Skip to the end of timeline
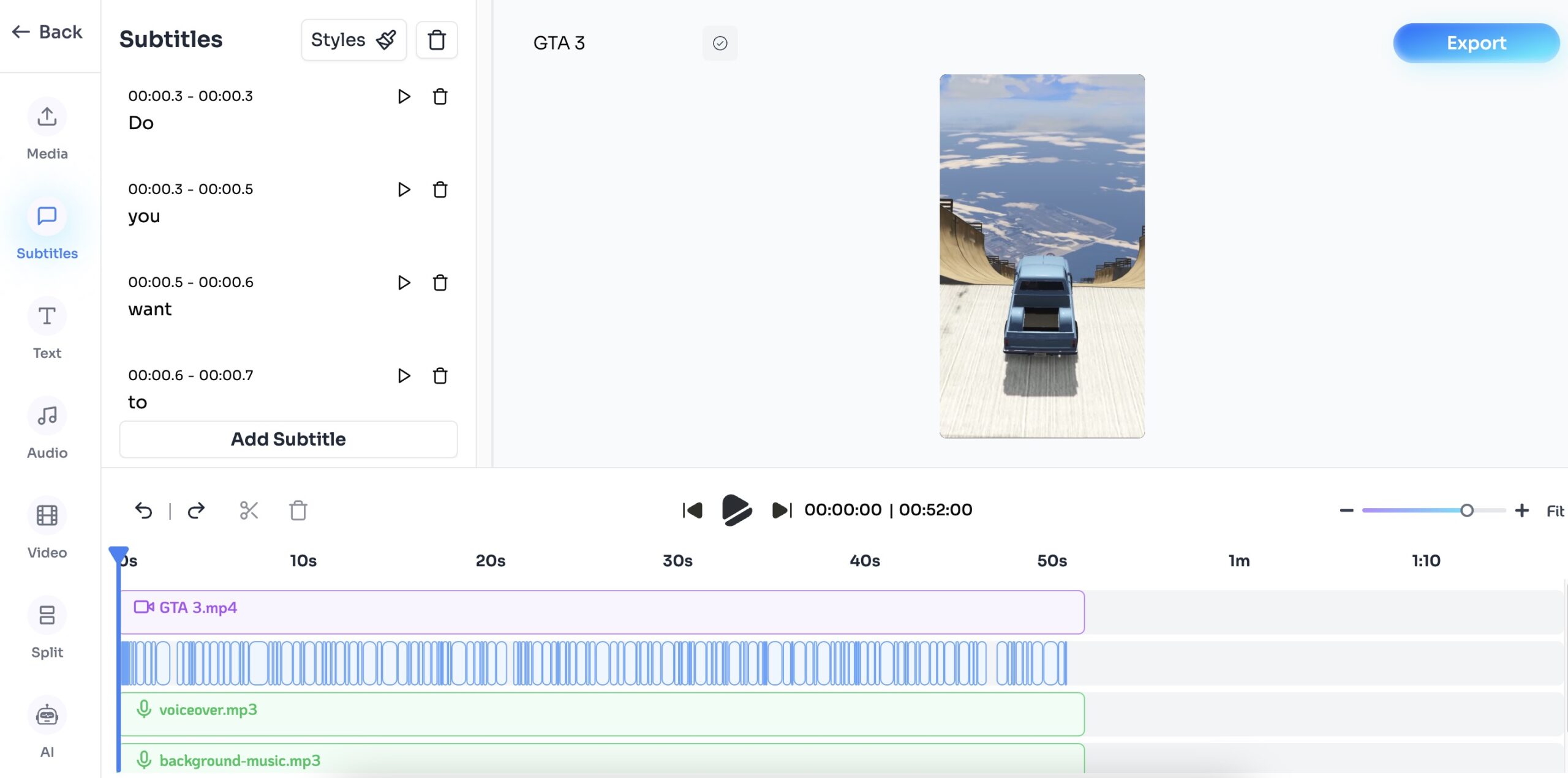The height and width of the screenshot is (778, 1568). point(782,510)
